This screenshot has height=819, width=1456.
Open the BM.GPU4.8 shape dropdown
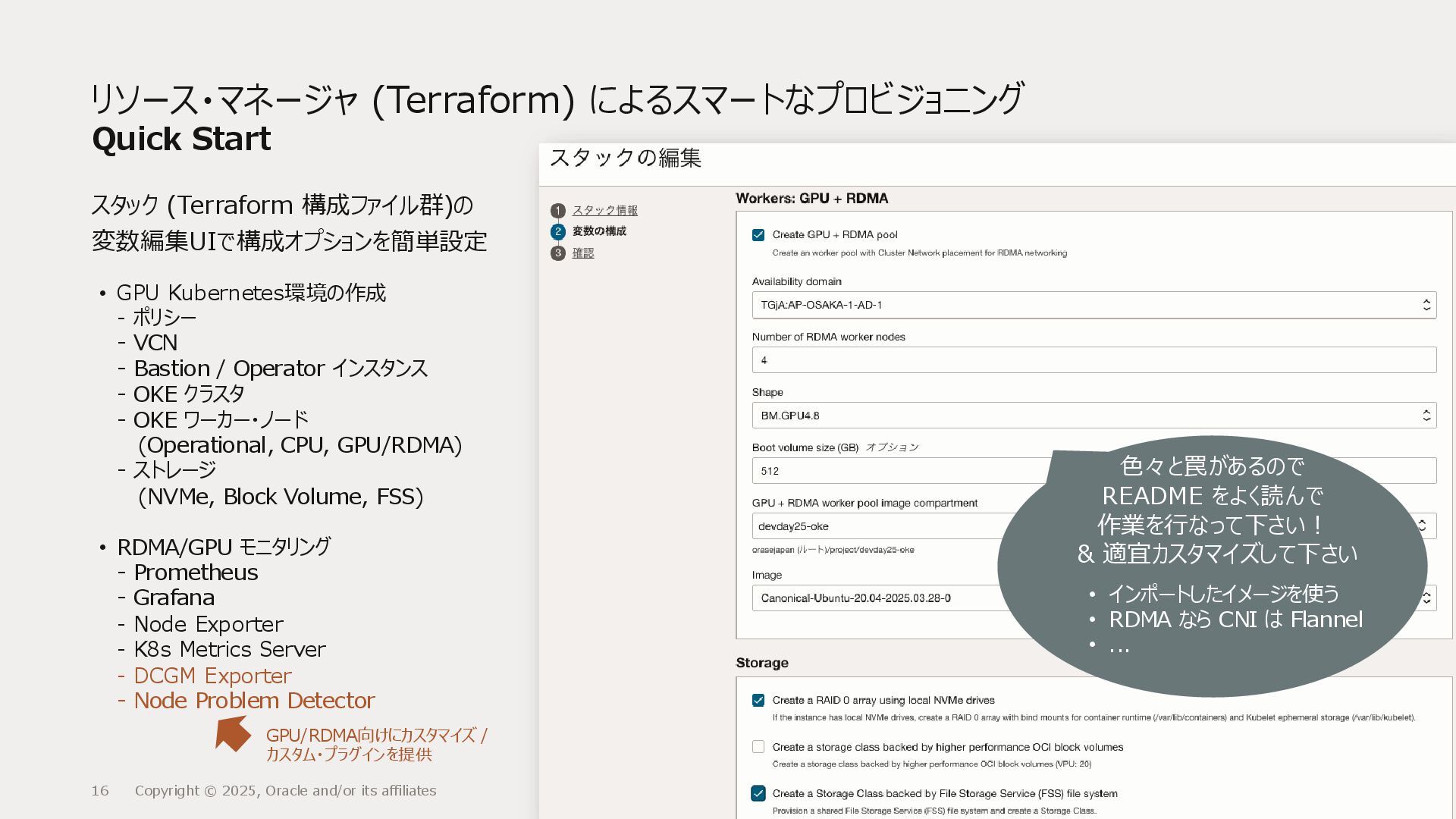[1084, 416]
